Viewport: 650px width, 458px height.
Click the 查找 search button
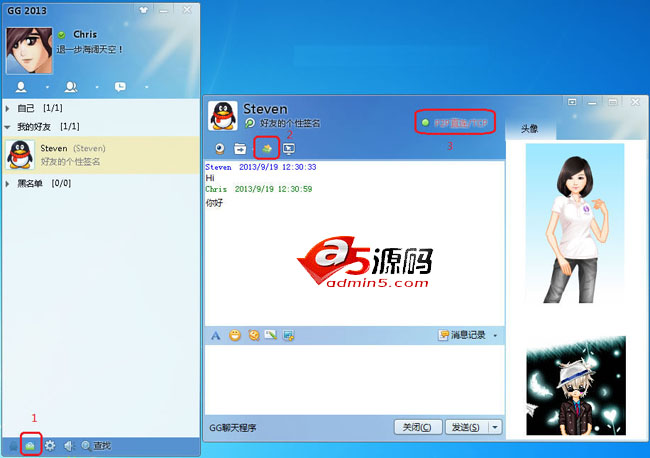pos(96,446)
